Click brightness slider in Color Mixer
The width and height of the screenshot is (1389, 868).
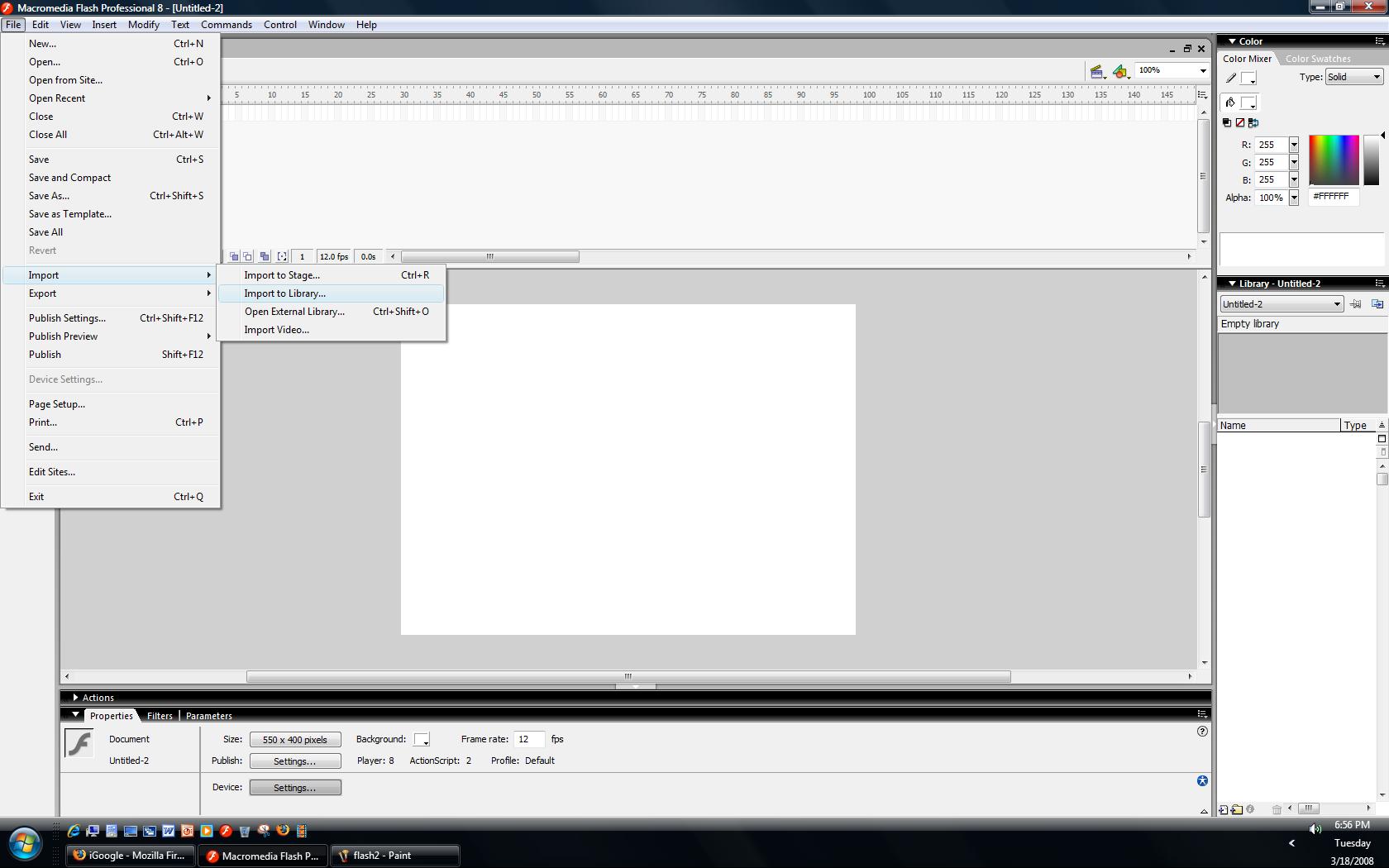pos(1371,160)
